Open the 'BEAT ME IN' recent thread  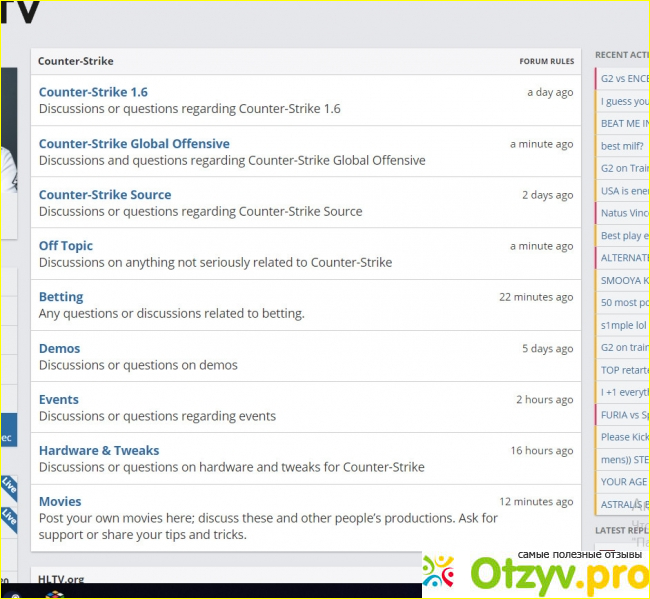click(x=624, y=123)
